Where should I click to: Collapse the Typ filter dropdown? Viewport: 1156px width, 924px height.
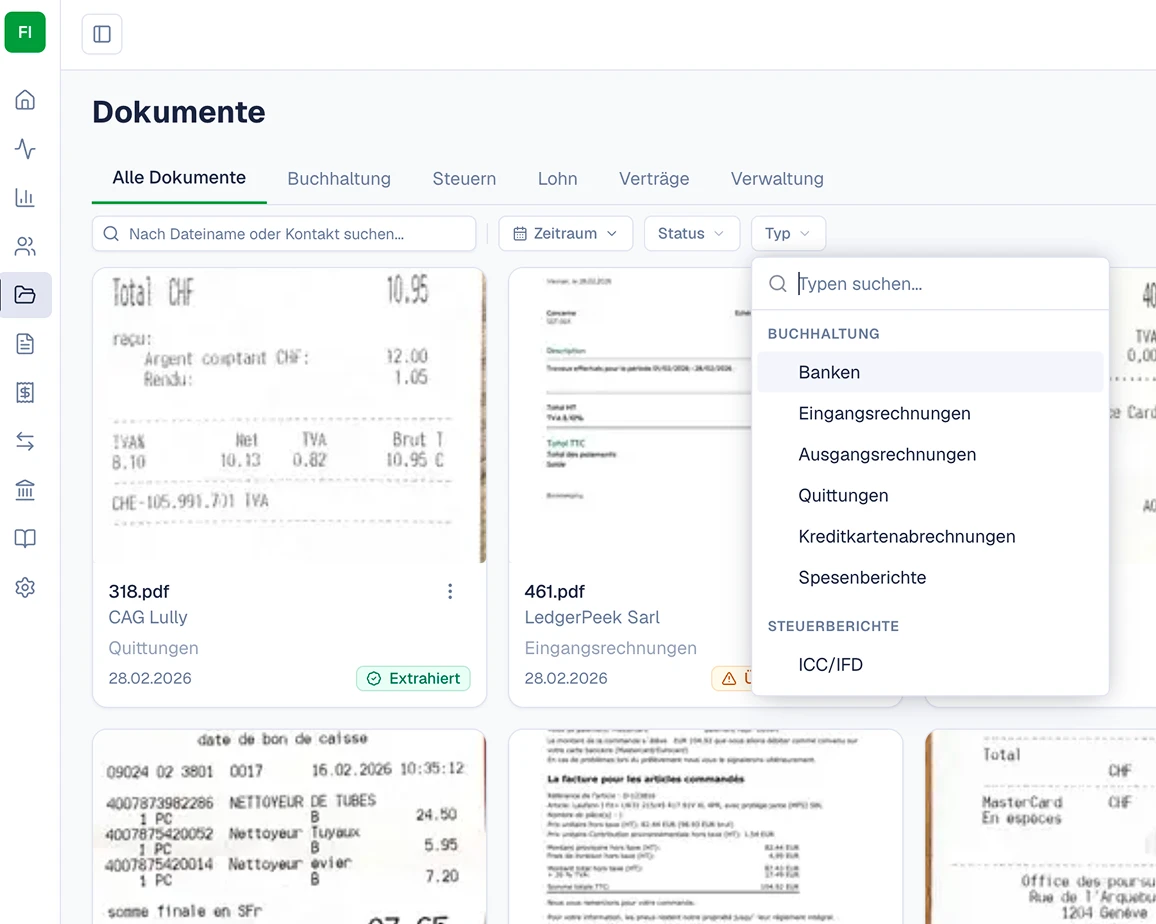click(788, 234)
